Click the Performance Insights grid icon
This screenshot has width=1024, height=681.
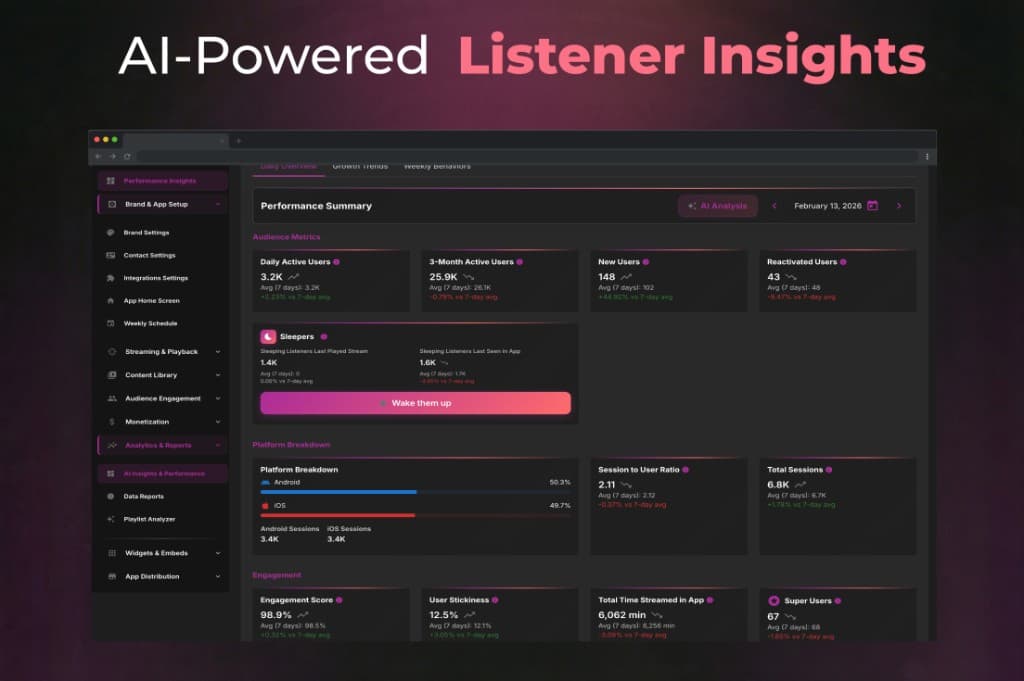coord(110,181)
